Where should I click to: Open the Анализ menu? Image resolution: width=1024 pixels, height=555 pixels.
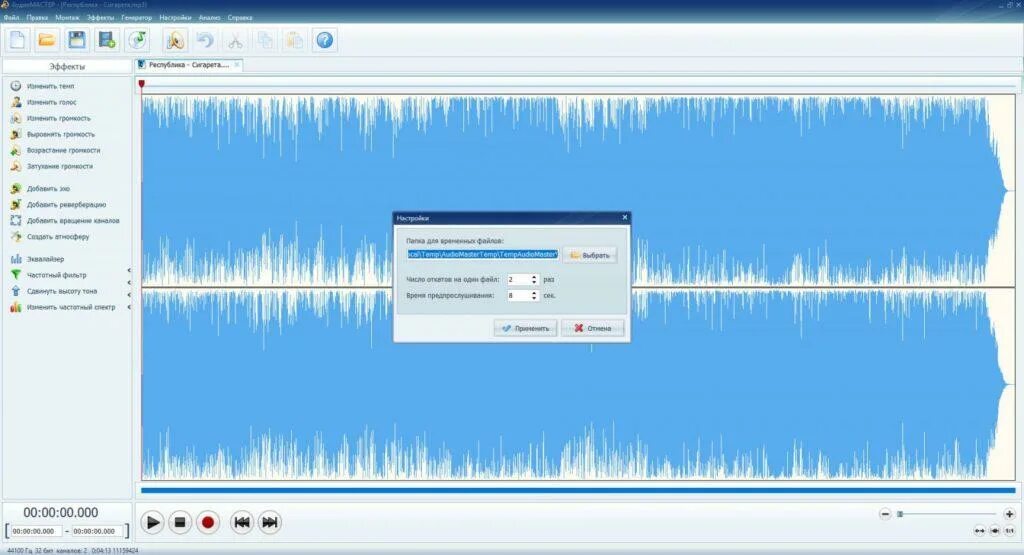point(210,18)
